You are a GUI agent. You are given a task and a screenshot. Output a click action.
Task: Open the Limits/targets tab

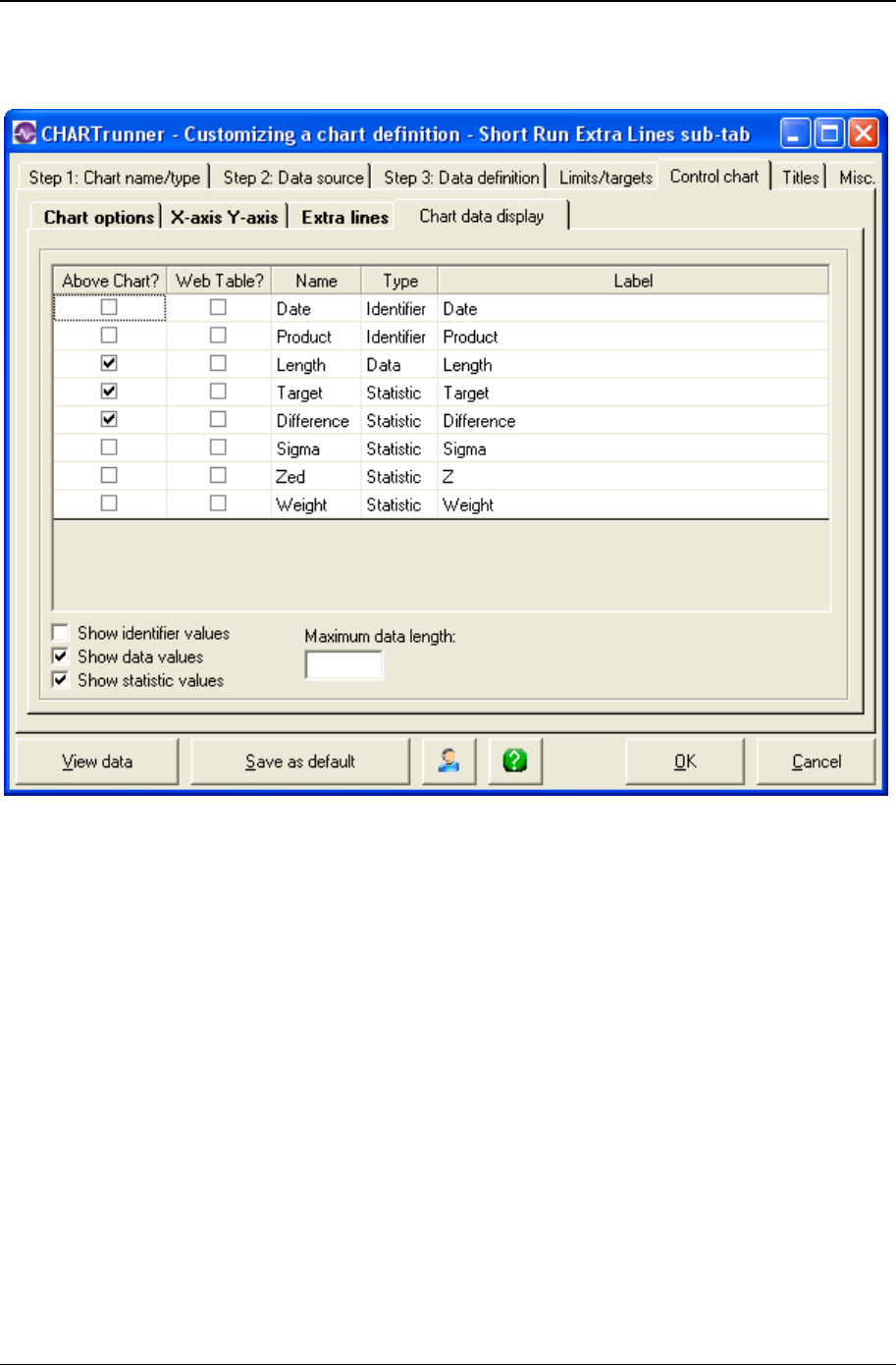click(606, 178)
